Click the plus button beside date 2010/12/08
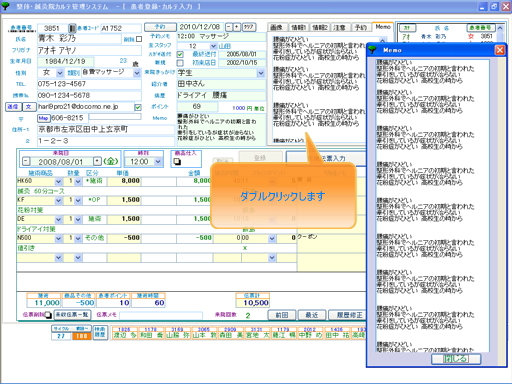Viewport: 512px width, 384px height. [237, 27]
